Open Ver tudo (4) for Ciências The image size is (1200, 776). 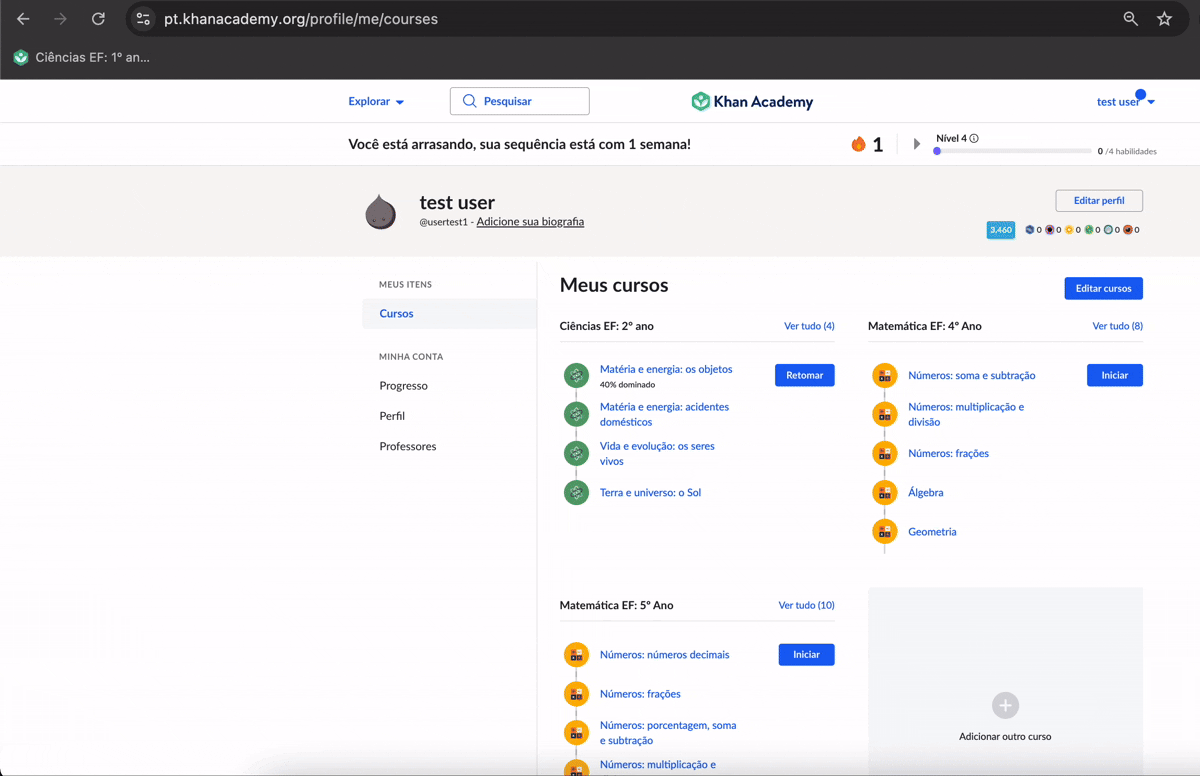click(809, 326)
